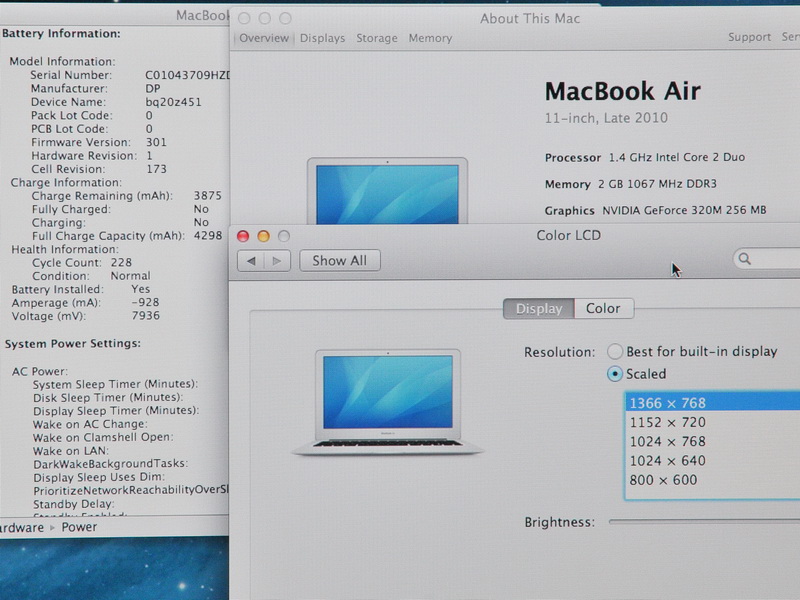Click the Processor 1.4 GHz Intel Core 2 Duo line
Screen dimensions: 800x600
(645, 157)
